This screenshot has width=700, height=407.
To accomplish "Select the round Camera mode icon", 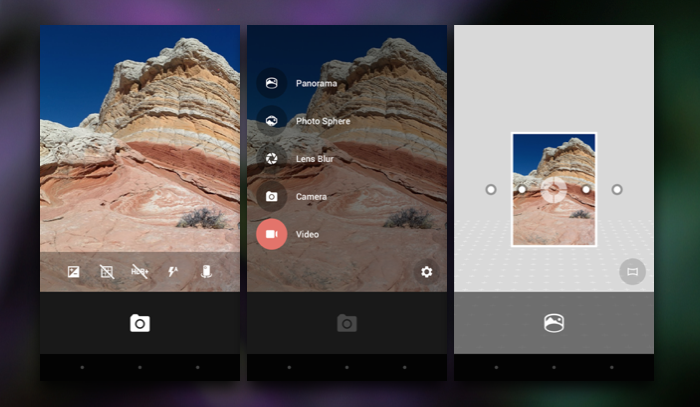I will (271, 196).
